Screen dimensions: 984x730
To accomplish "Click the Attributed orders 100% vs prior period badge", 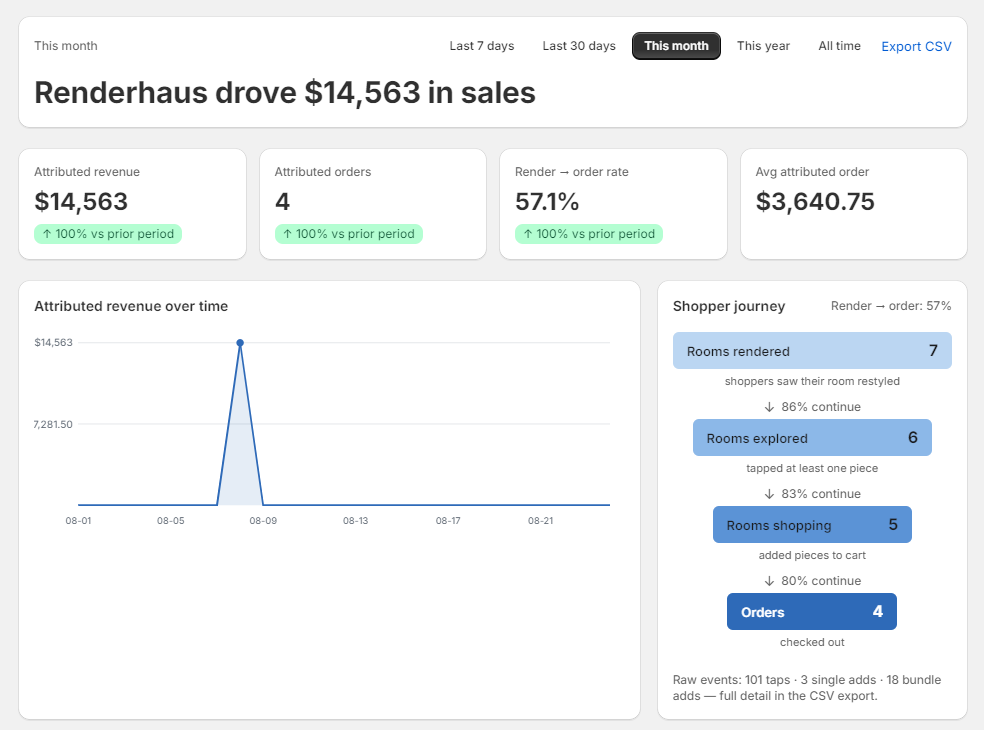I will [x=348, y=234].
